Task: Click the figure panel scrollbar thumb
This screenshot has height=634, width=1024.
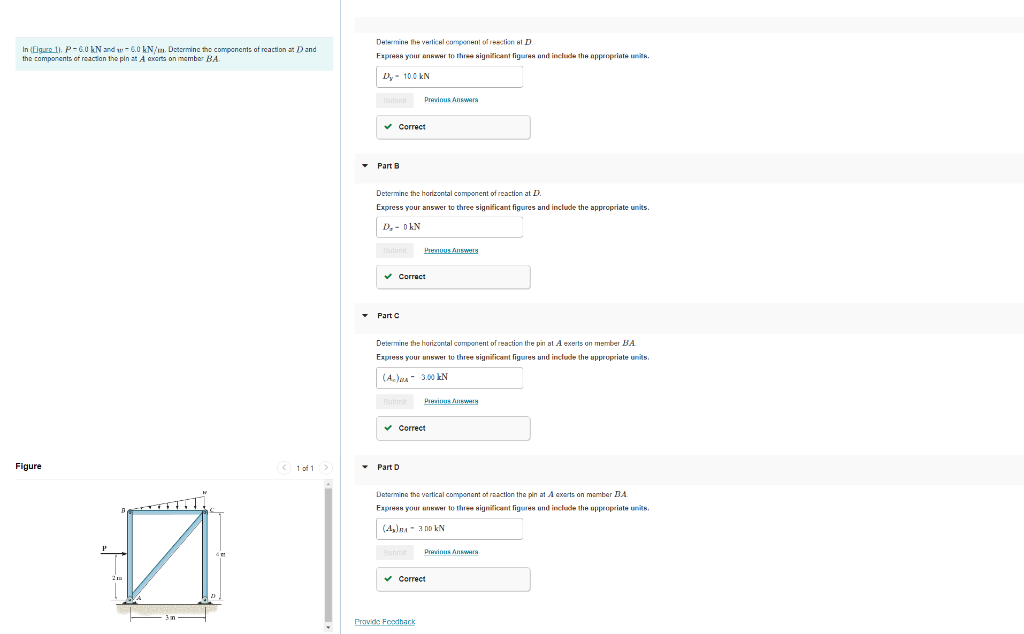Action: click(x=328, y=554)
